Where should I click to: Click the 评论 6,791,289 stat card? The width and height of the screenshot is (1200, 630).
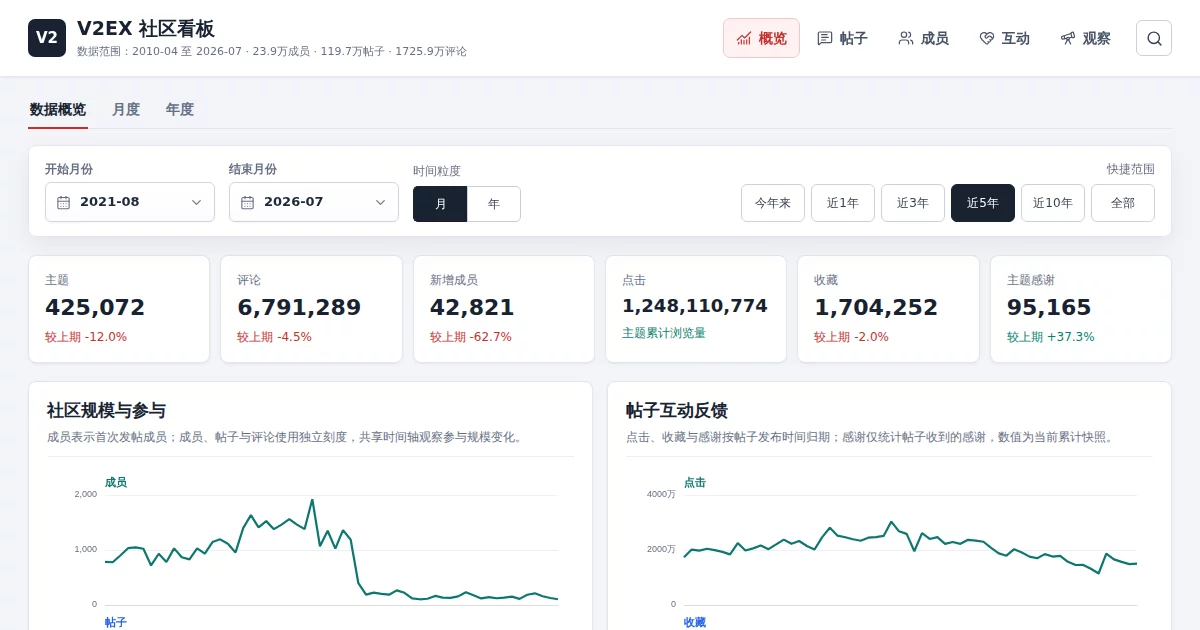click(311, 309)
